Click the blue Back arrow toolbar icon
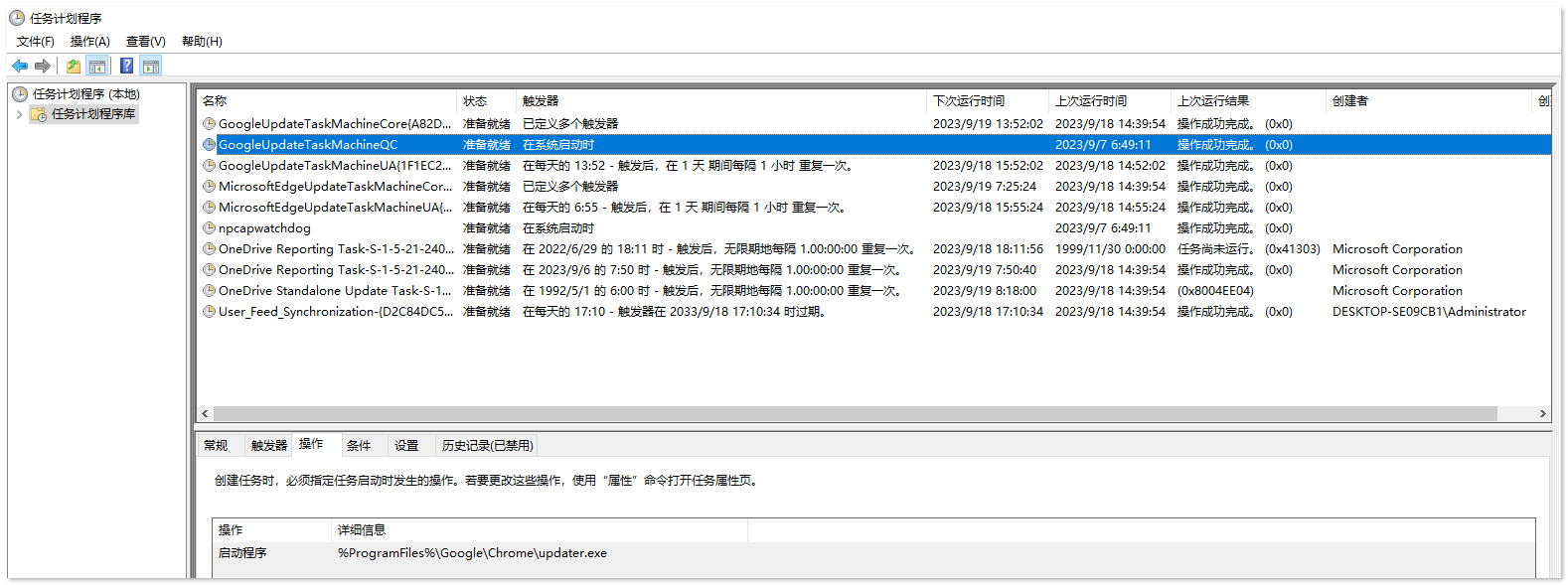Screen dimensions: 1568x585 20,67
